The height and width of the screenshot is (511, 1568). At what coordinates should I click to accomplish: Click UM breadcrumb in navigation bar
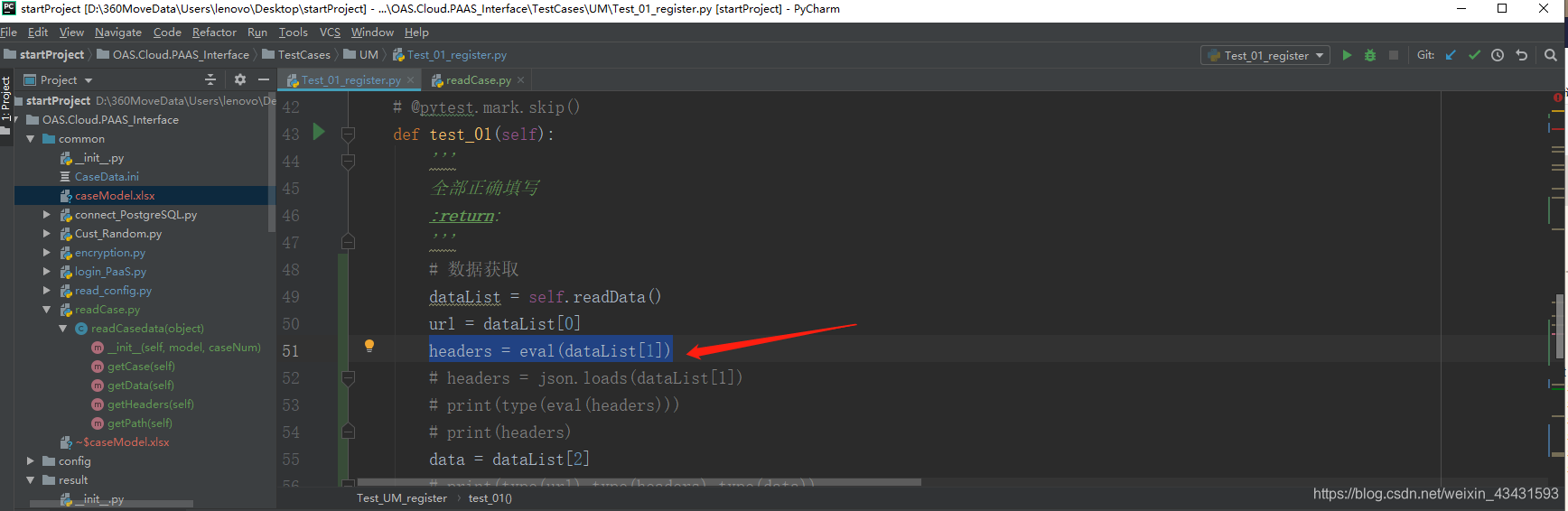[x=361, y=55]
